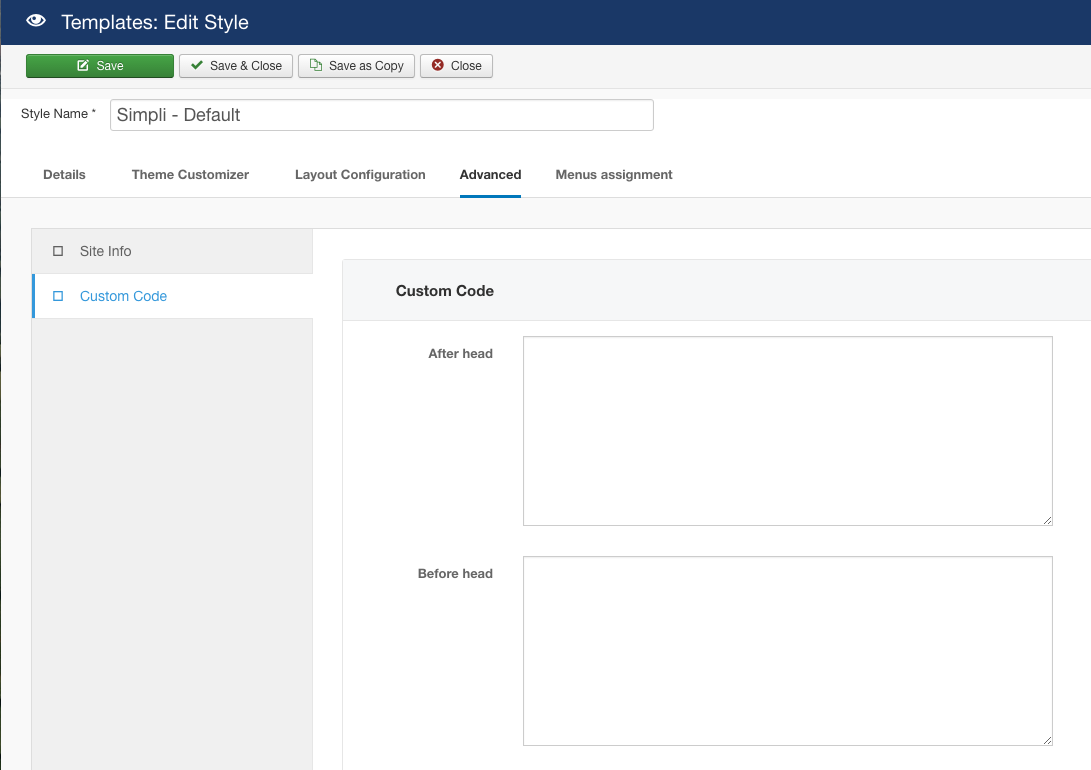Screen dimensions: 1091x770
Task: Click the copy icon on Save as Copy
Action: 316,66
